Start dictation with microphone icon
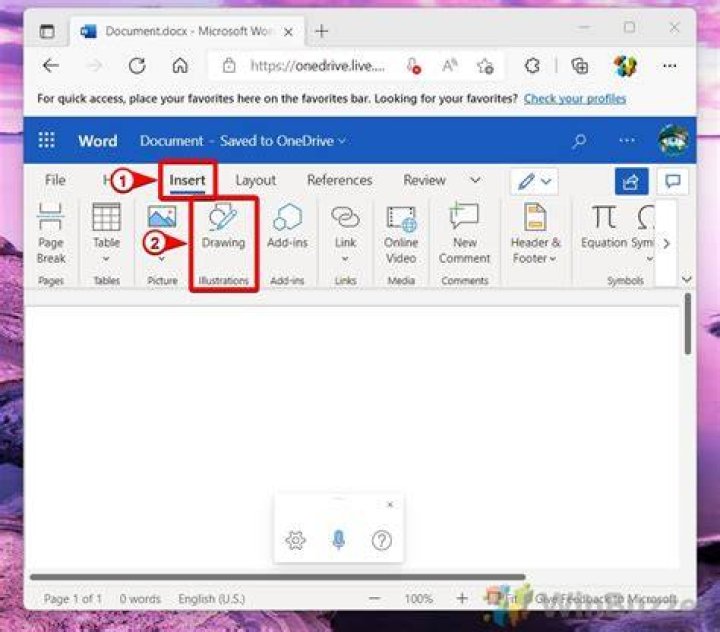The image size is (720, 632). coord(339,540)
